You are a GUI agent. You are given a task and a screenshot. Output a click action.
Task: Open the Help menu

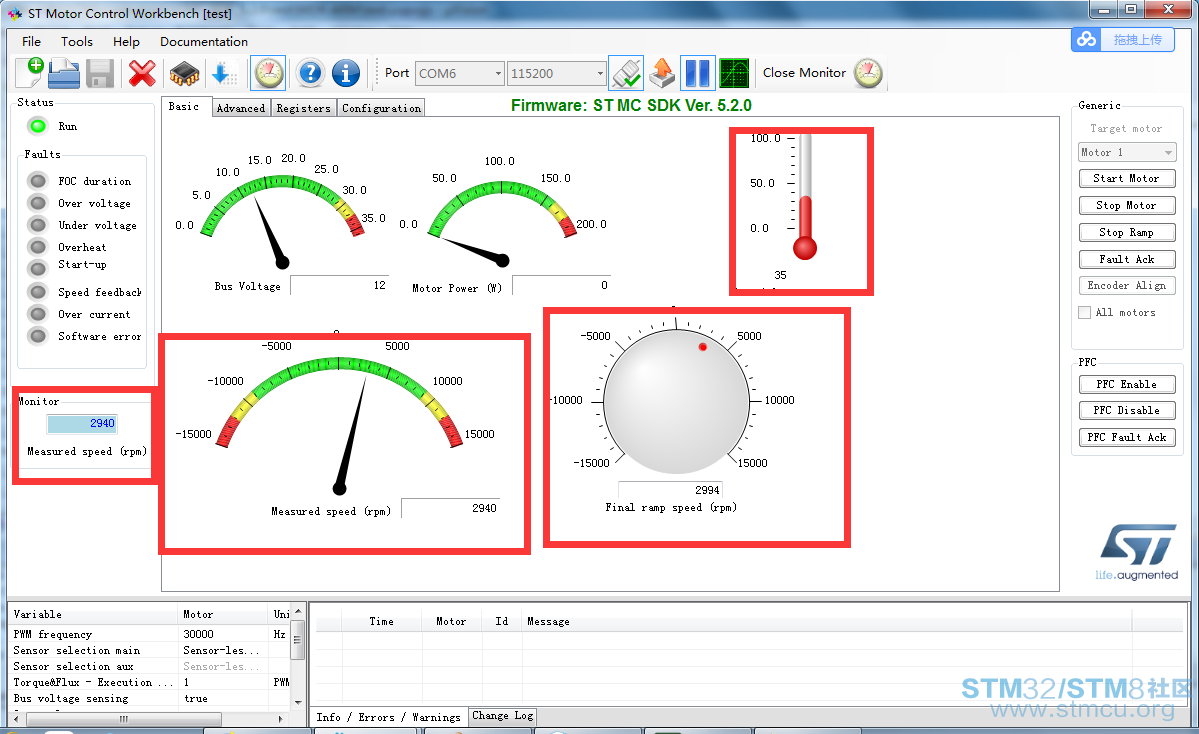pyautogui.click(x=126, y=41)
